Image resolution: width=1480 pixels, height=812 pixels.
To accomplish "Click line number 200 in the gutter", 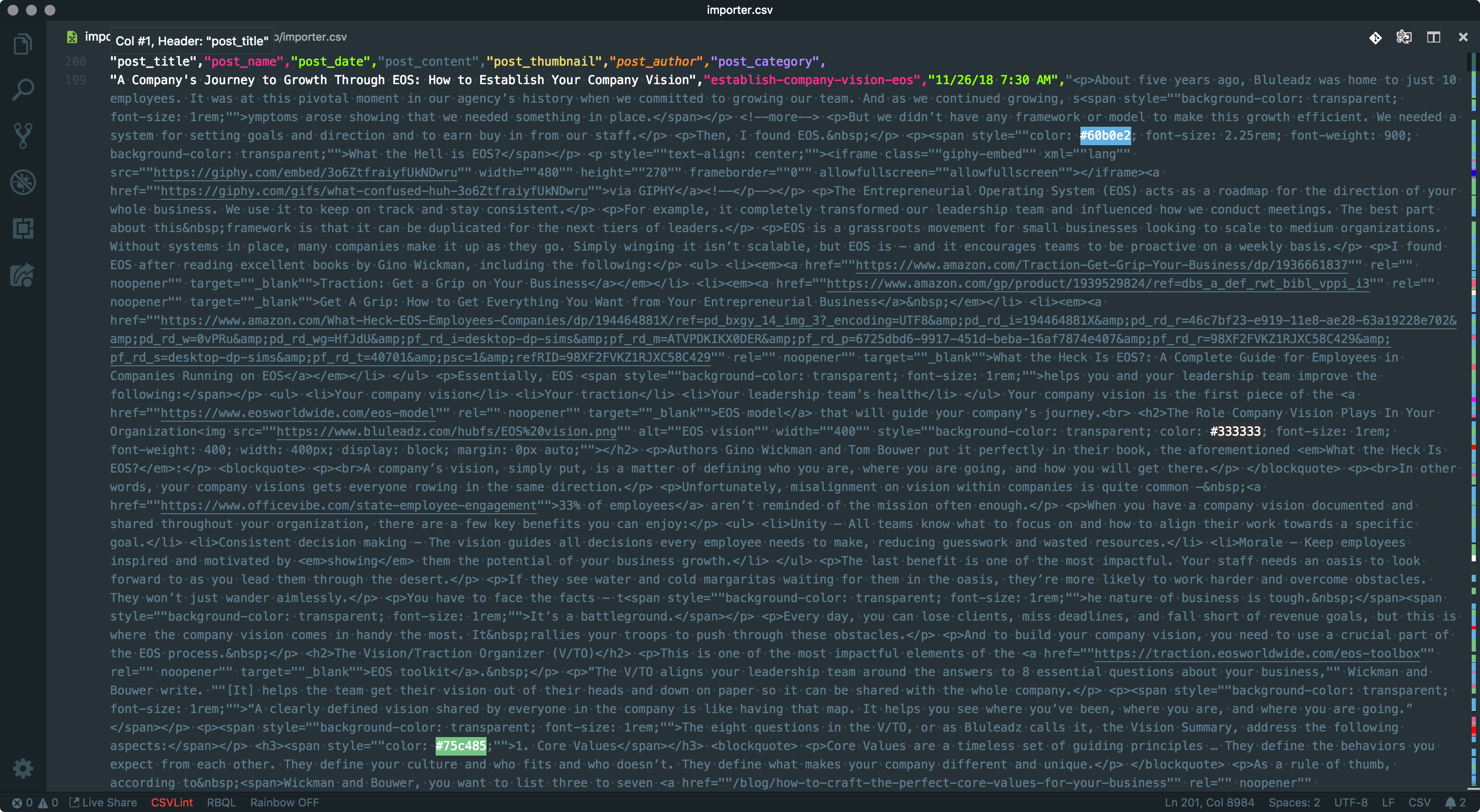I will (x=75, y=62).
